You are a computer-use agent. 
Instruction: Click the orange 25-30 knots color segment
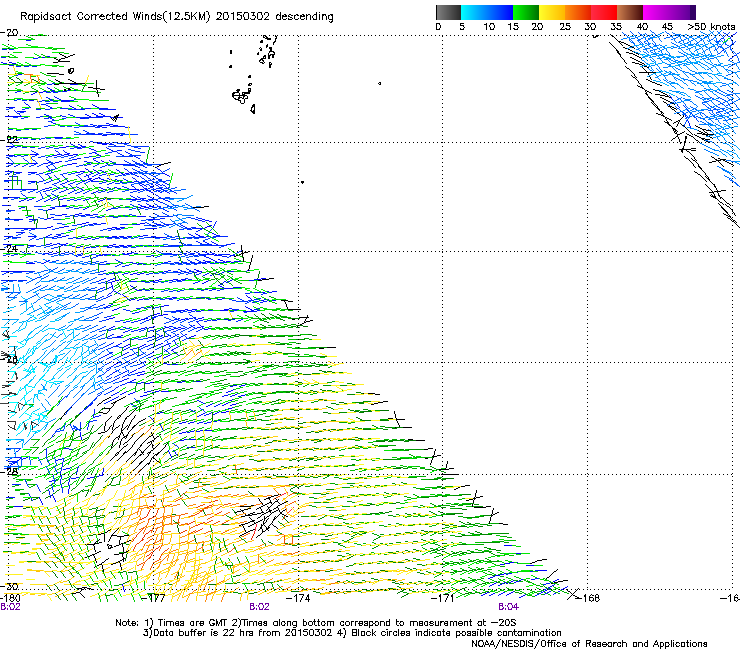coord(578,12)
